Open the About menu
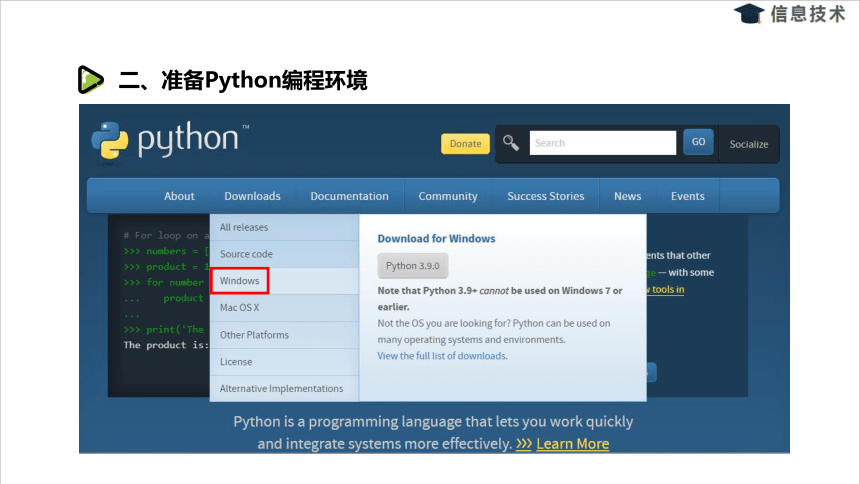 (x=179, y=196)
